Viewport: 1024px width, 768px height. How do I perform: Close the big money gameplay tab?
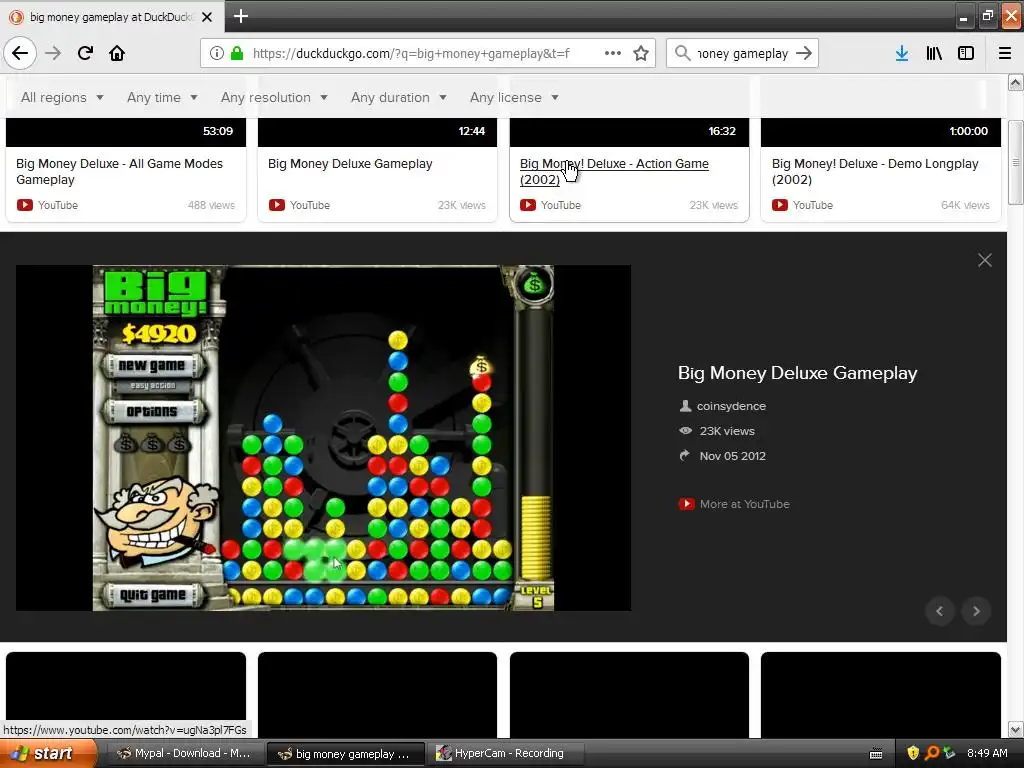coord(207,17)
